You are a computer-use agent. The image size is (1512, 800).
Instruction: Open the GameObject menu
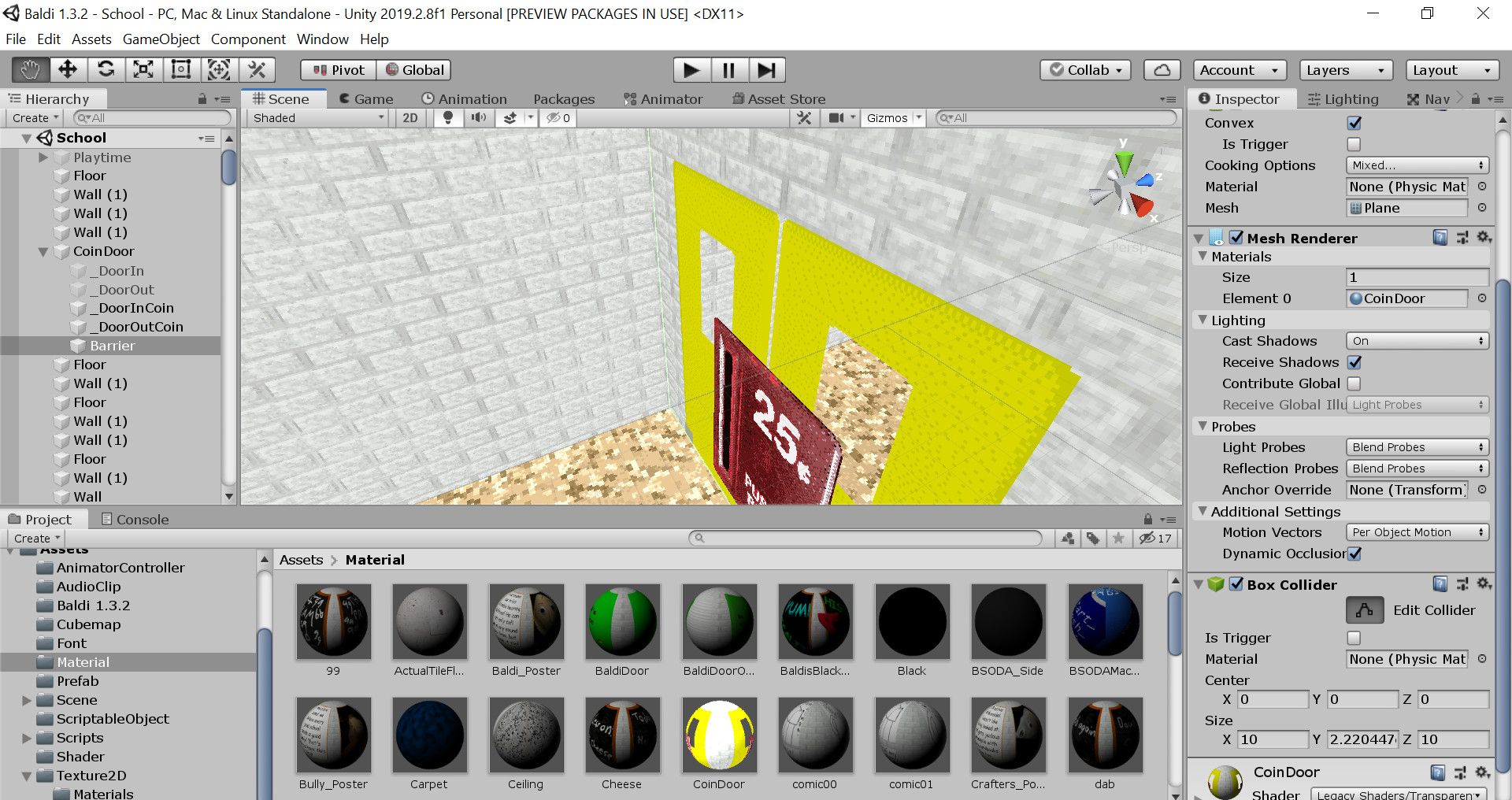coord(161,39)
